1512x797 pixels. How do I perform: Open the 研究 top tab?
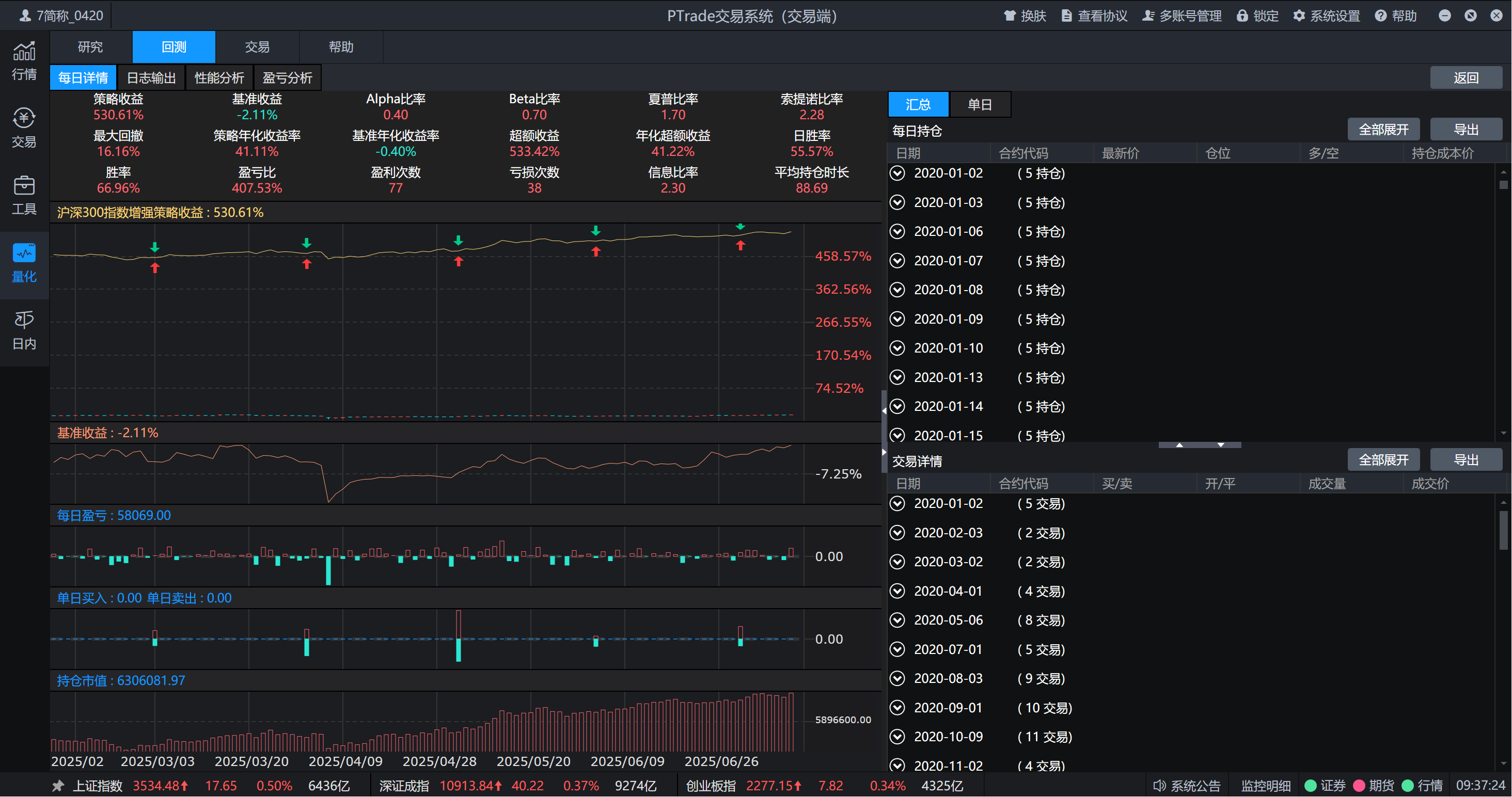(x=90, y=47)
